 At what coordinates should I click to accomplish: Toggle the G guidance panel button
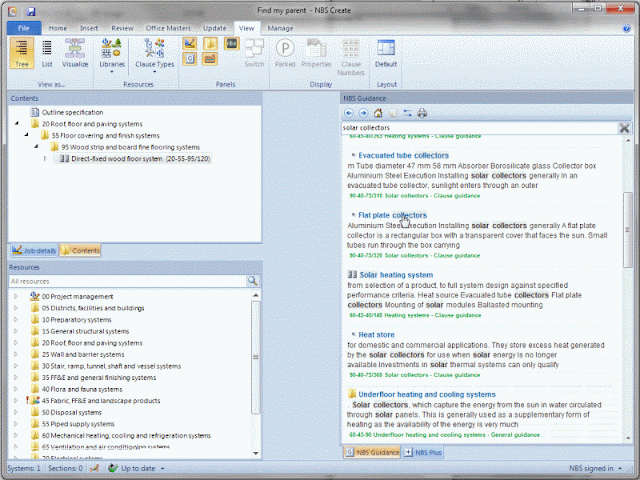(x=190, y=59)
